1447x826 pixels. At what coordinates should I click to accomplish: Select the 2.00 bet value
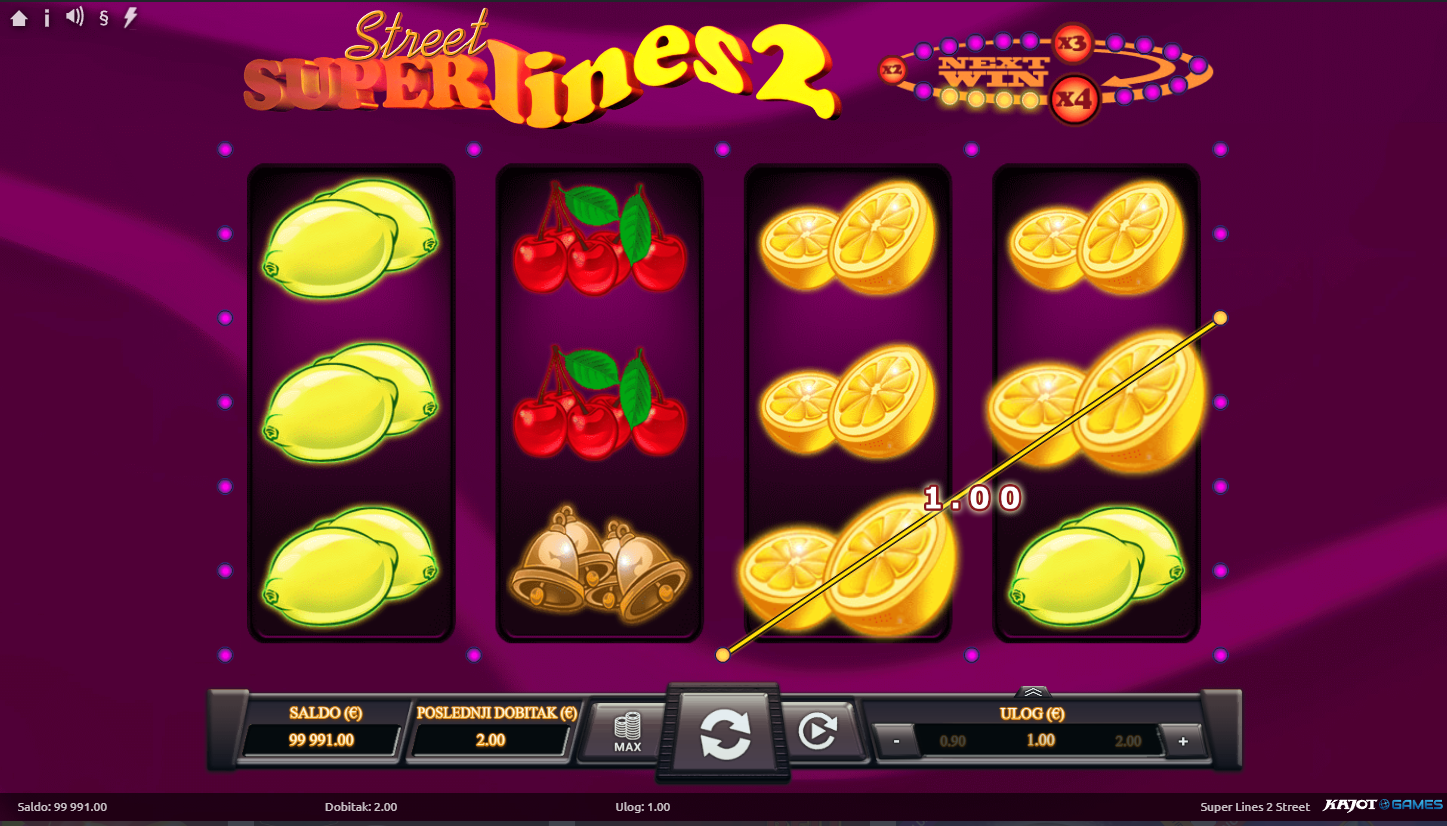click(x=1128, y=741)
